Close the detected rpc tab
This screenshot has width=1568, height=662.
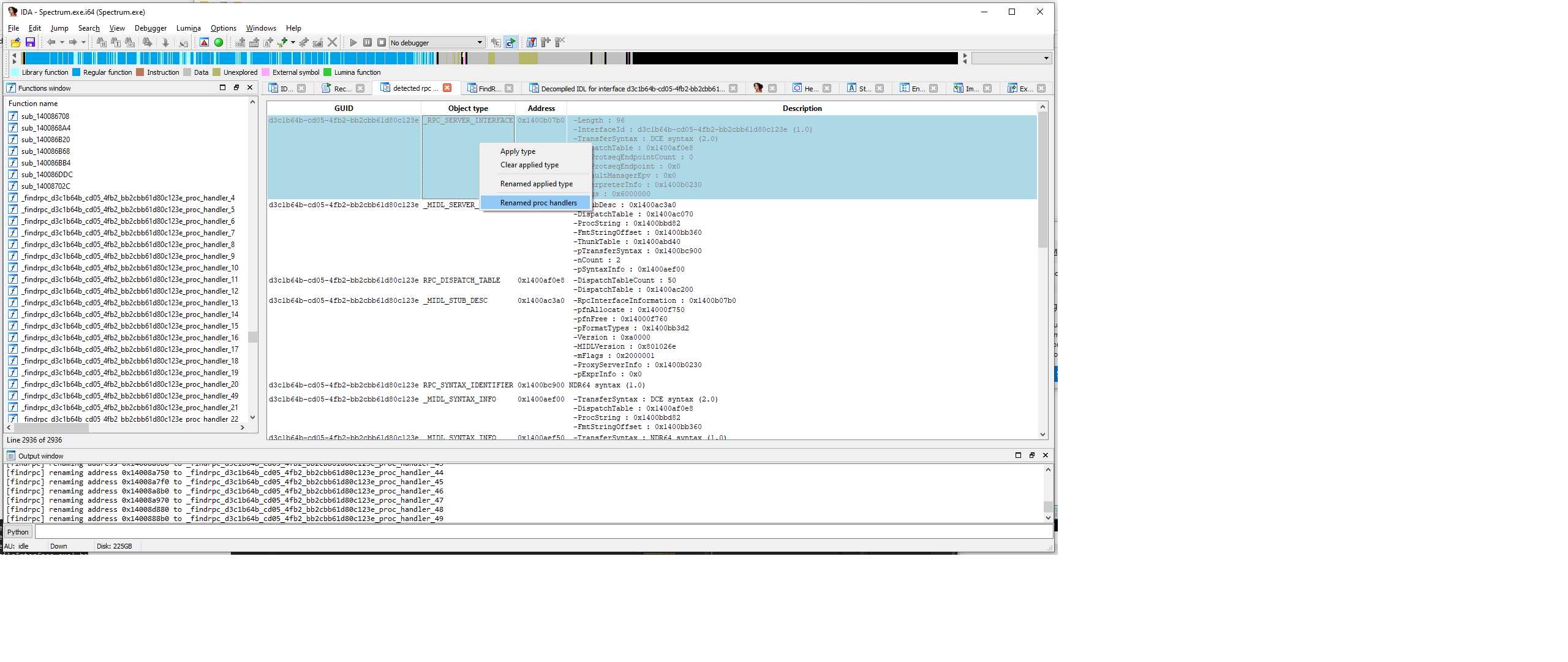pos(447,88)
